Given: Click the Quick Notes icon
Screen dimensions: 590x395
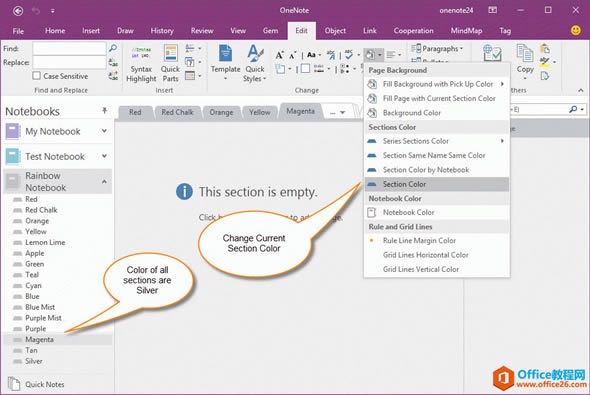Looking at the screenshot, I should [x=14, y=384].
